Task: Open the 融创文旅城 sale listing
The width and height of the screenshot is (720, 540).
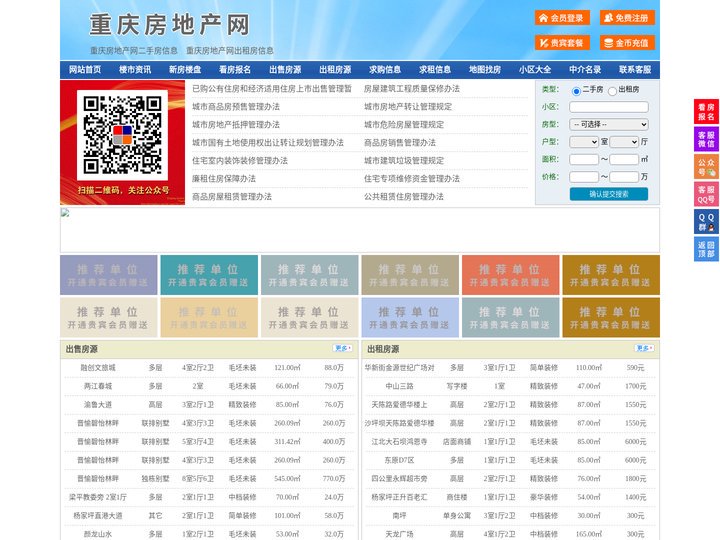Action: (x=98, y=368)
